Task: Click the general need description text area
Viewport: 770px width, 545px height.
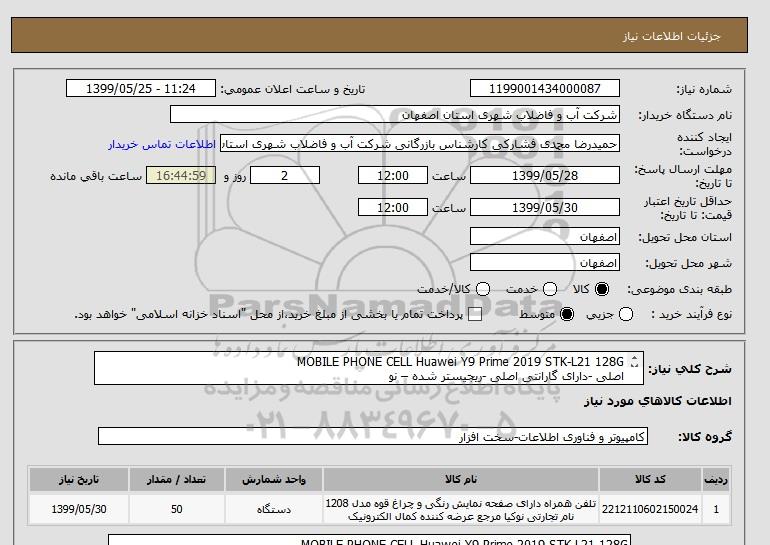Action: coord(369,368)
